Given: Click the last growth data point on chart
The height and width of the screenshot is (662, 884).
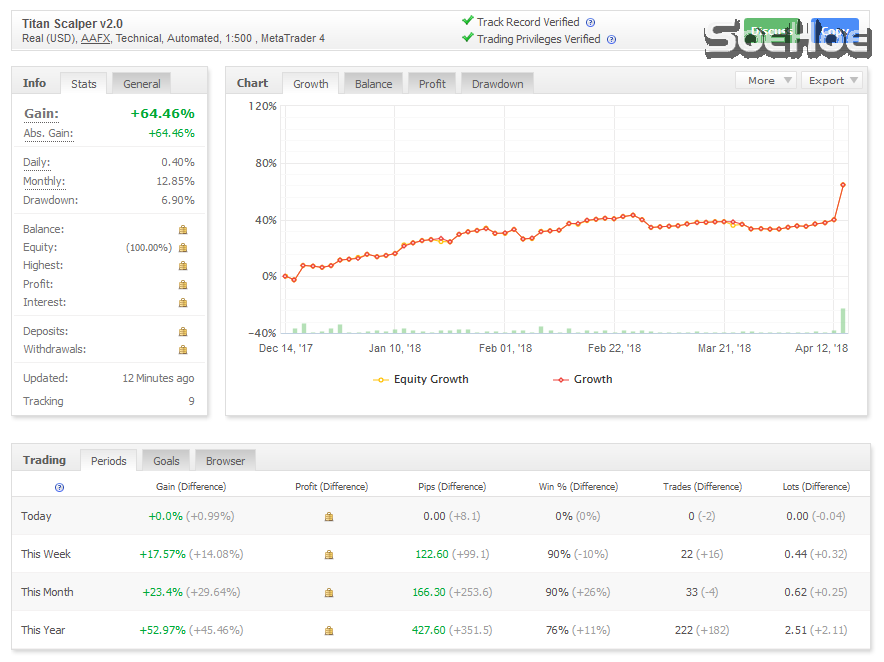Looking at the screenshot, I should point(843,185).
